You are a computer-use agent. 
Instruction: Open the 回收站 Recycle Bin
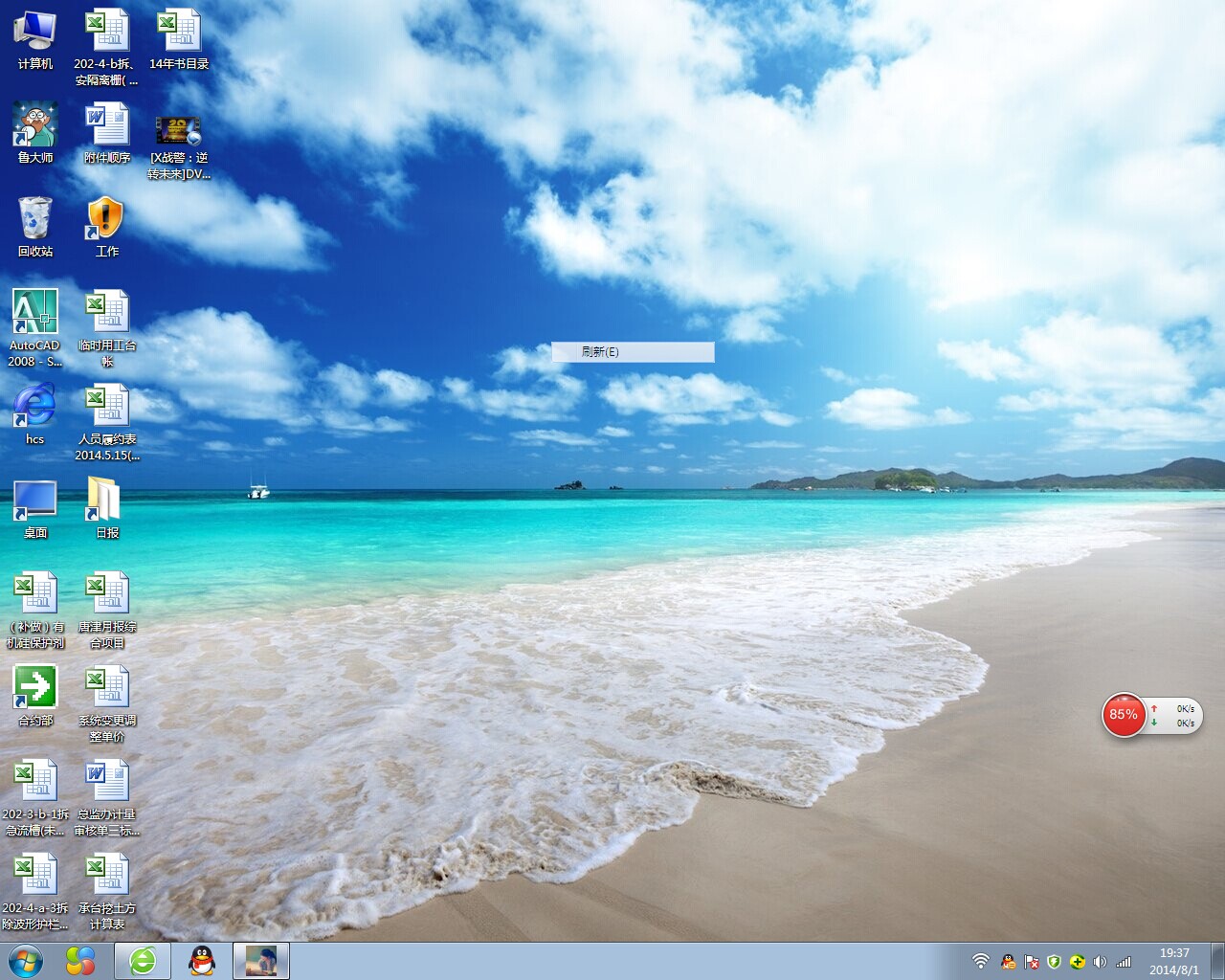[x=35, y=228]
